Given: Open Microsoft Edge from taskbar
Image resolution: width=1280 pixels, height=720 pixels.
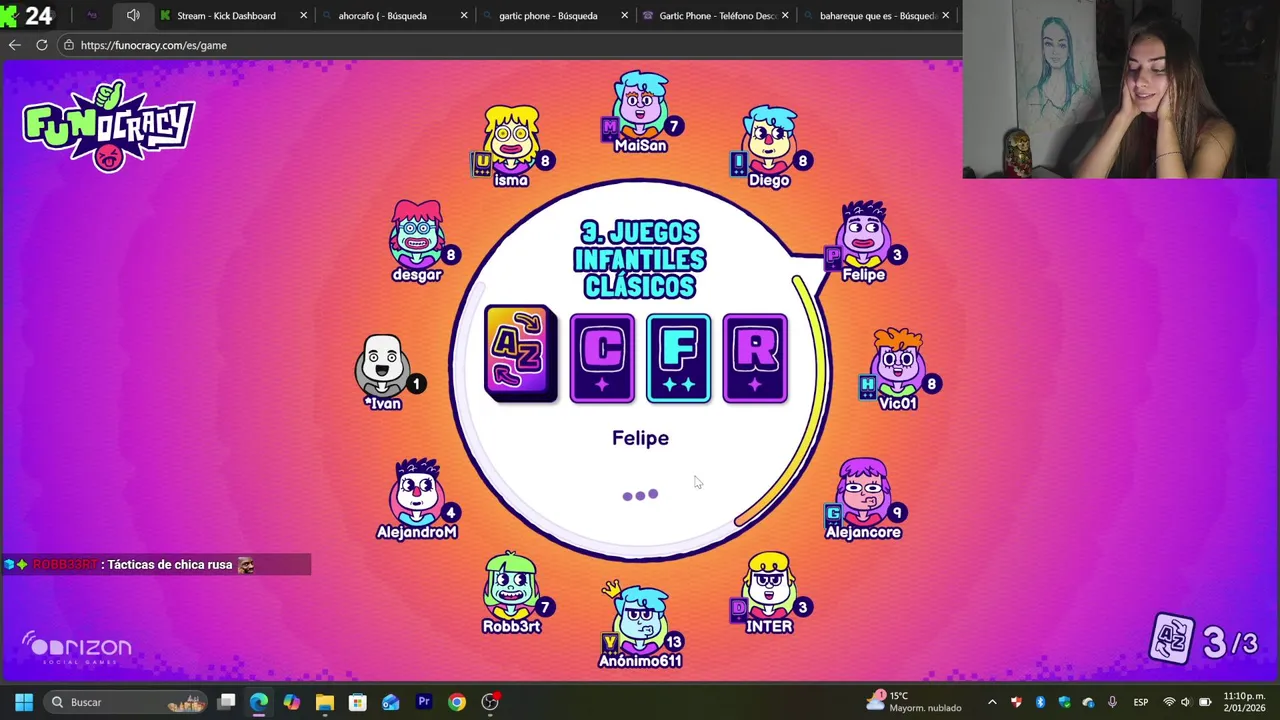Looking at the screenshot, I should [258, 702].
